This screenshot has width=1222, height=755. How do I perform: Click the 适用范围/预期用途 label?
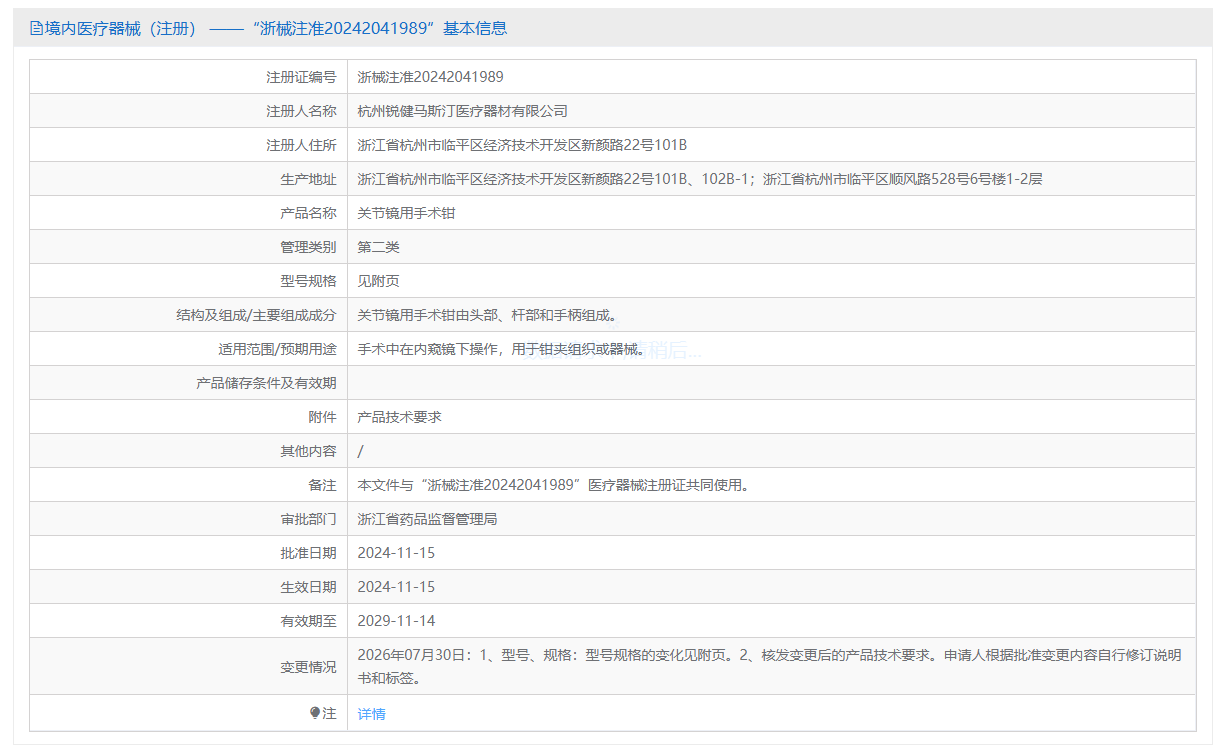click(x=277, y=349)
